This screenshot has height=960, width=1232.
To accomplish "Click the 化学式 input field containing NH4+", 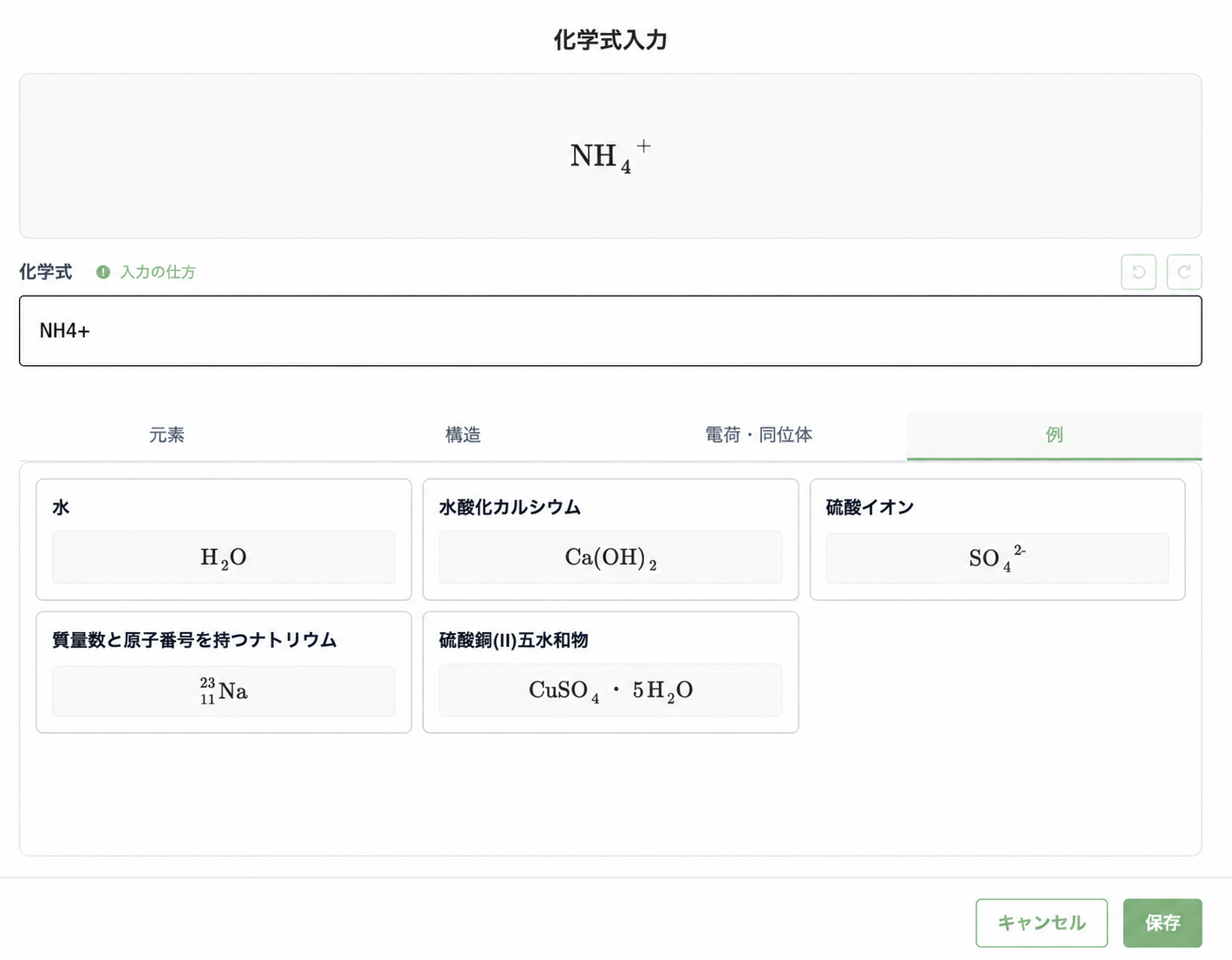I will (x=610, y=330).
